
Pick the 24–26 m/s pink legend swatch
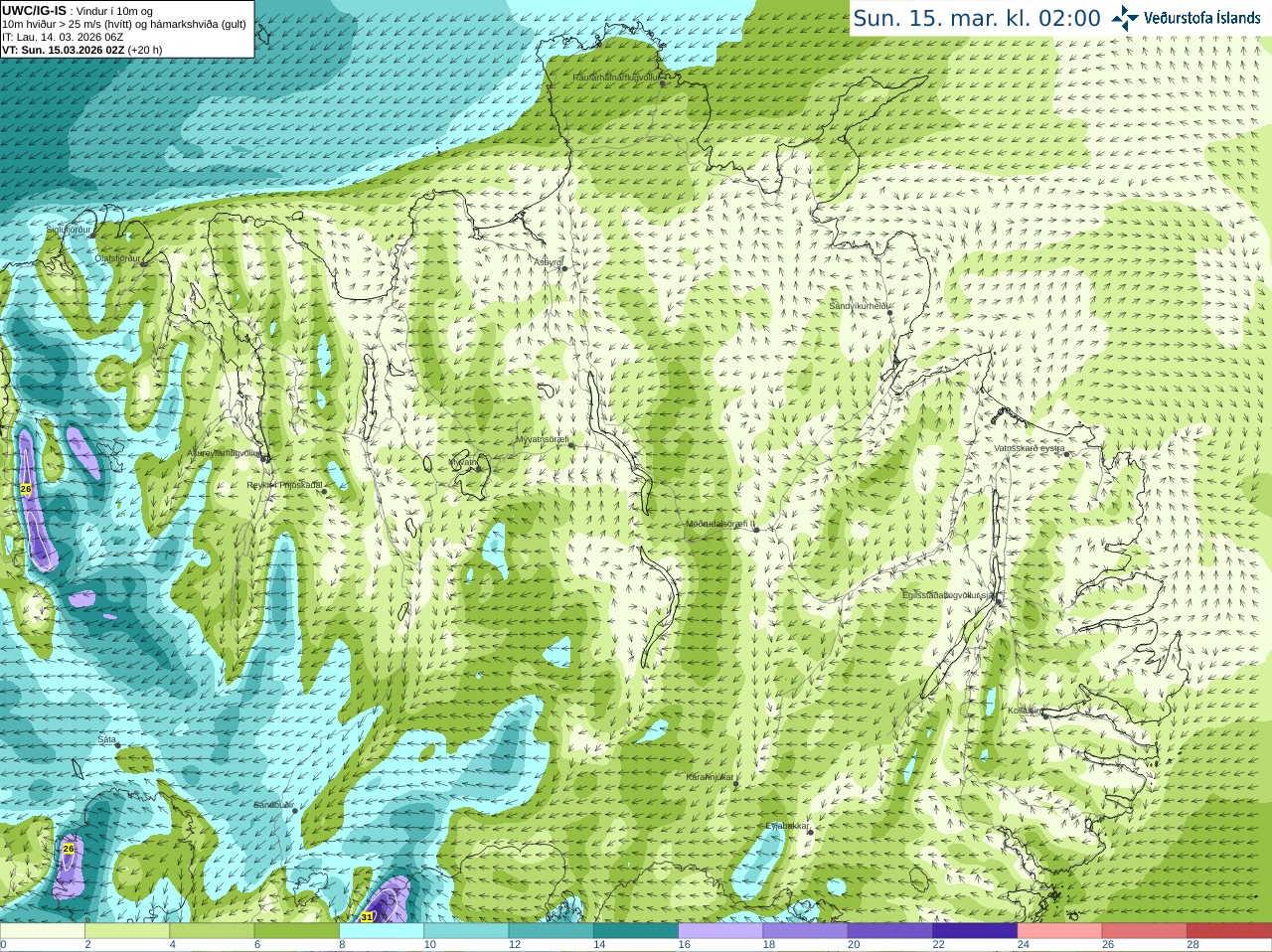click(1059, 931)
